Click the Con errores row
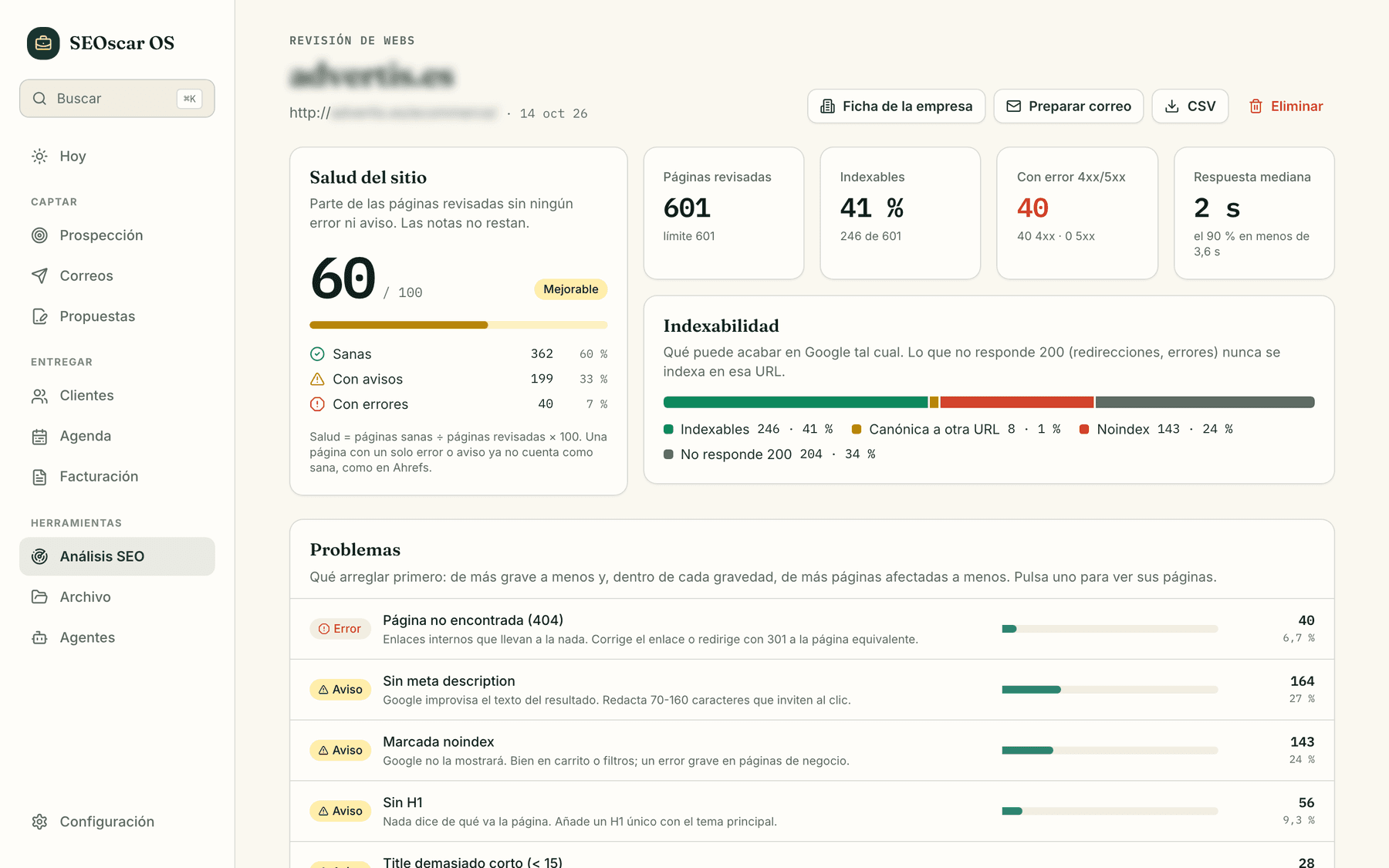Screen dimensions: 1389x868 click(458, 404)
